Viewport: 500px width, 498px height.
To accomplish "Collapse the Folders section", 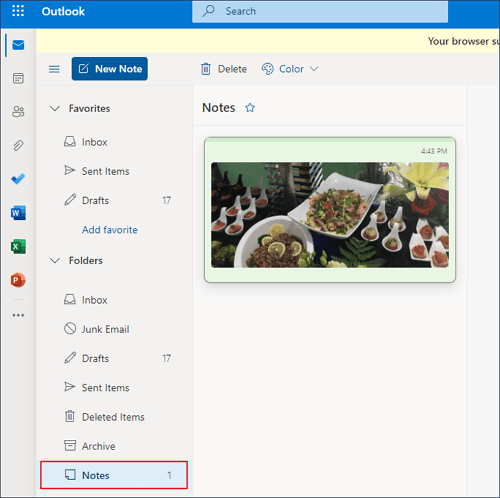I will [x=55, y=260].
